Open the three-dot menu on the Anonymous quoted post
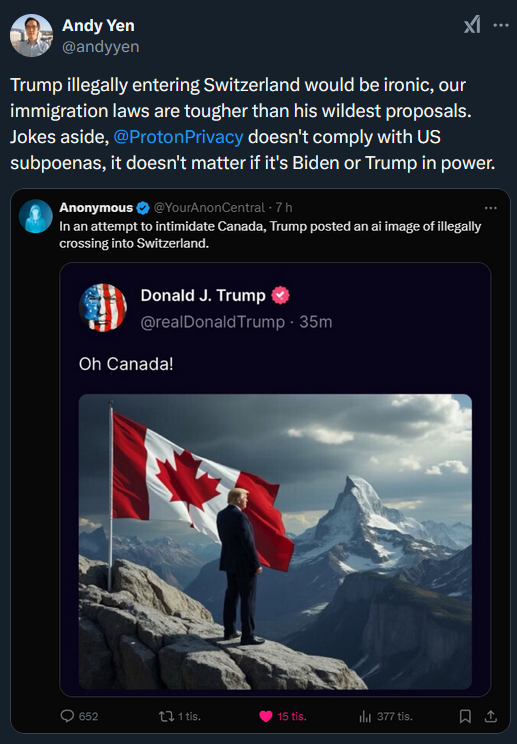The height and width of the screenshot is (744, 517). pos(491,208)
